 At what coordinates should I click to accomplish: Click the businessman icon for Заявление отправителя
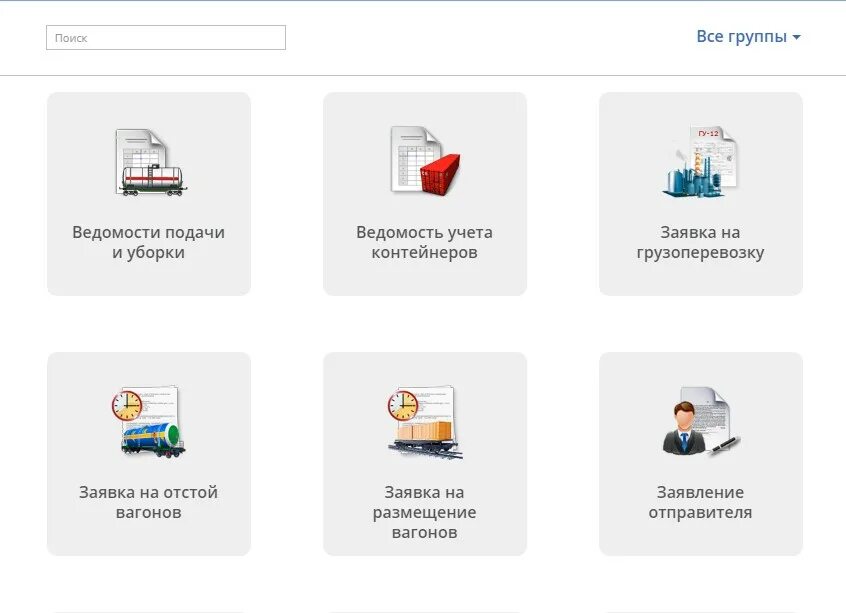[x=701, y=421]
